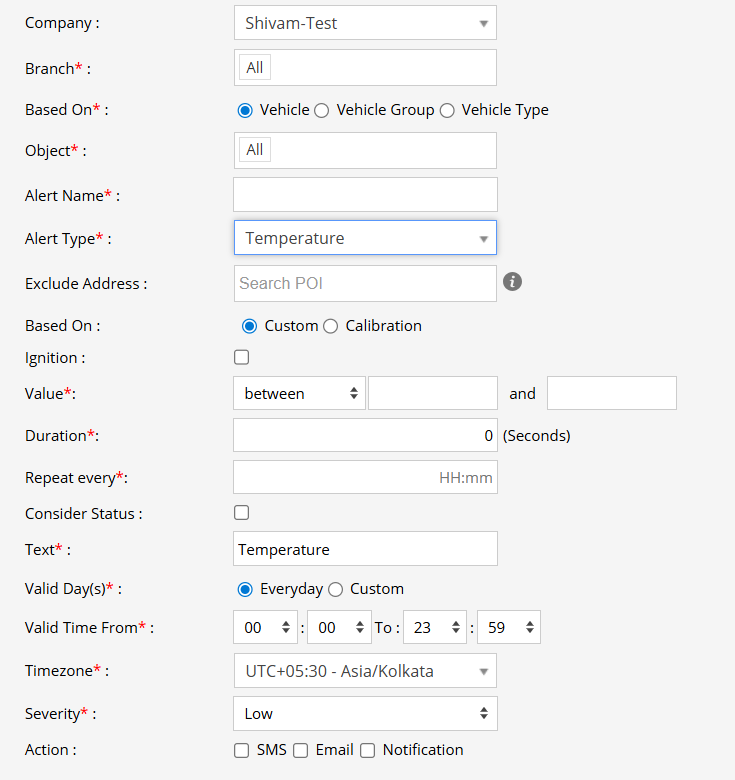Enable the Notification action checkbox

click(367, 750)
